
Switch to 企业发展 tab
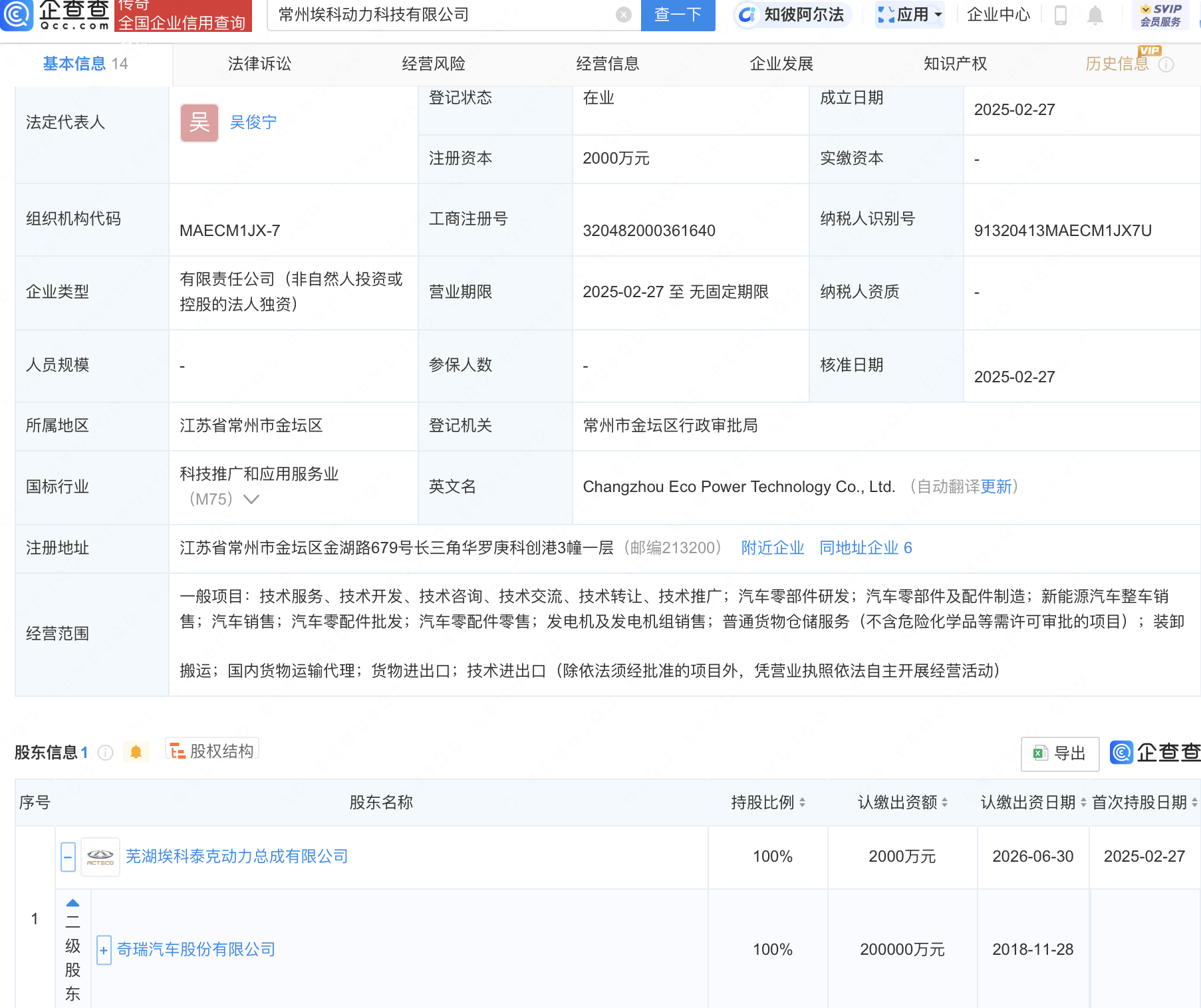pos(781,64)
